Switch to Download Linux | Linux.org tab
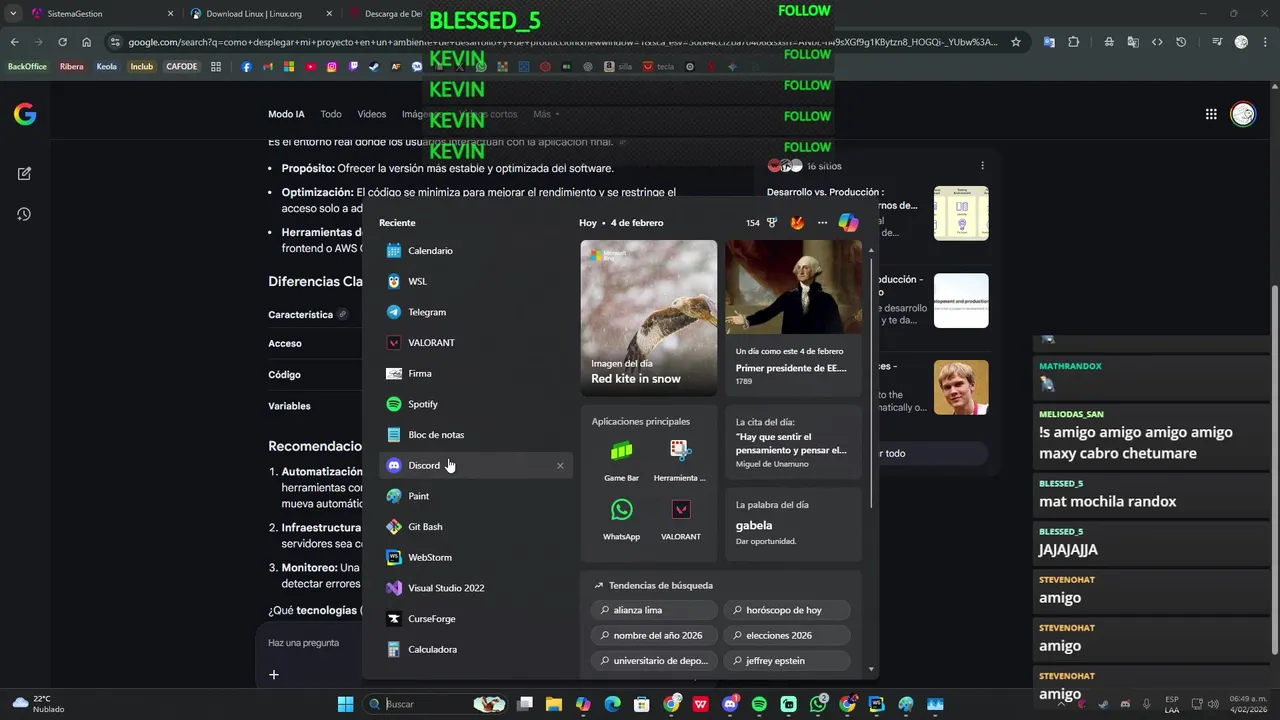Viewport: 1280px width, 720px height. tap(260, 14)
